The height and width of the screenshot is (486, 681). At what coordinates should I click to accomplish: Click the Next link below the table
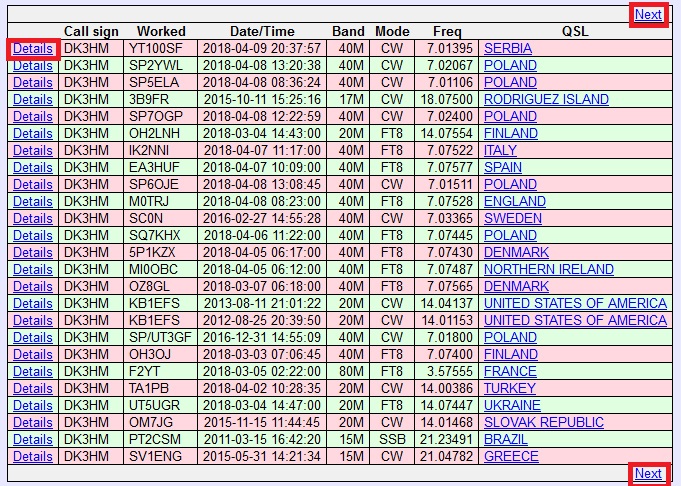click(648, 473)
